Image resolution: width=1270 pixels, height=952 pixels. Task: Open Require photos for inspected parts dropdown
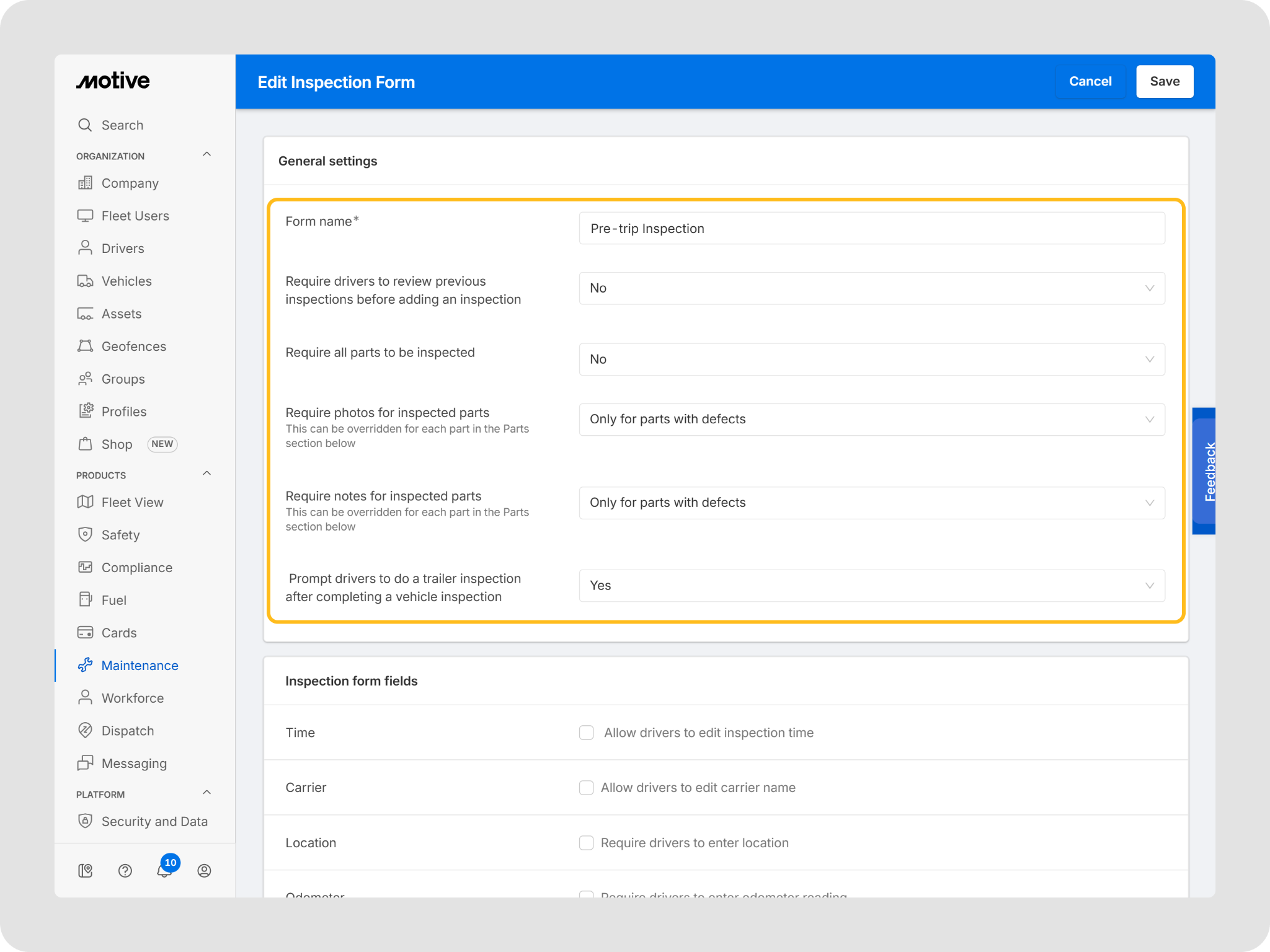click(871, 420)
